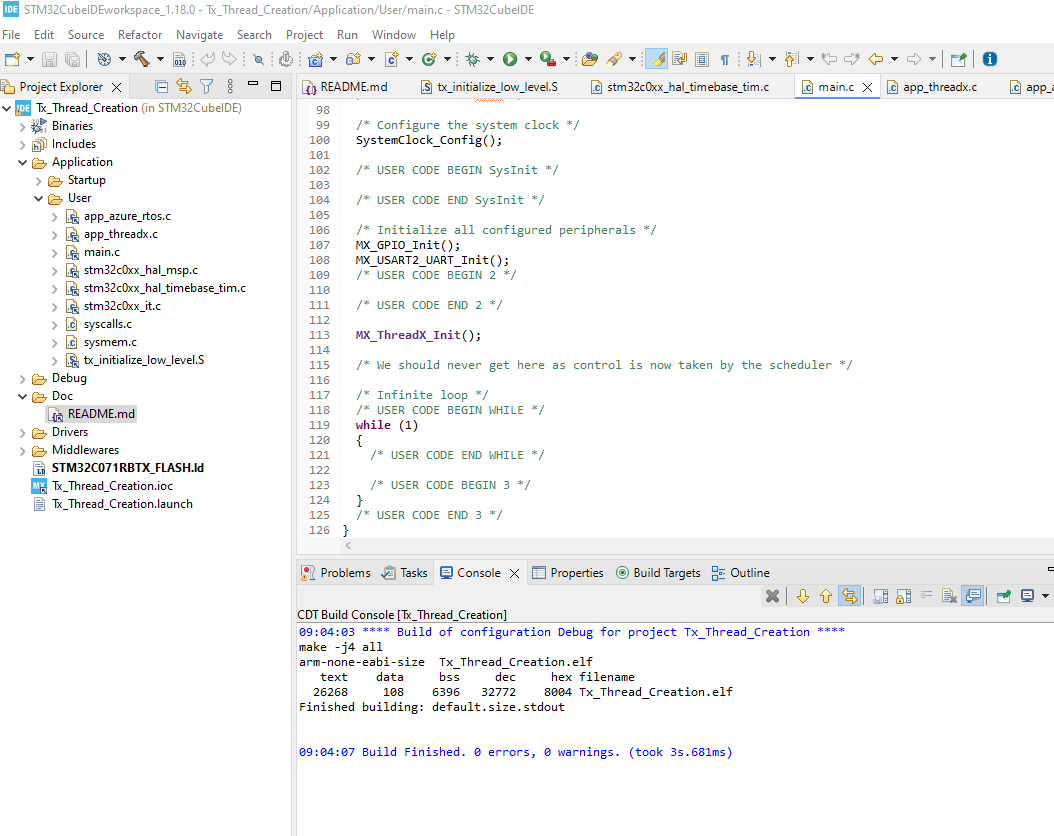Click console next error down arrow

(x=803, y=595)
